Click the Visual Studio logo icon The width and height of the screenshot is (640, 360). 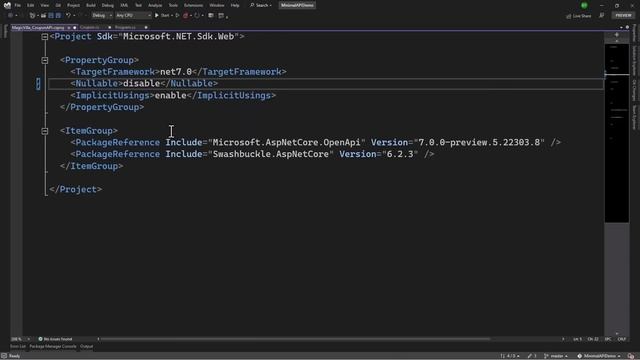tap(7, 5)
